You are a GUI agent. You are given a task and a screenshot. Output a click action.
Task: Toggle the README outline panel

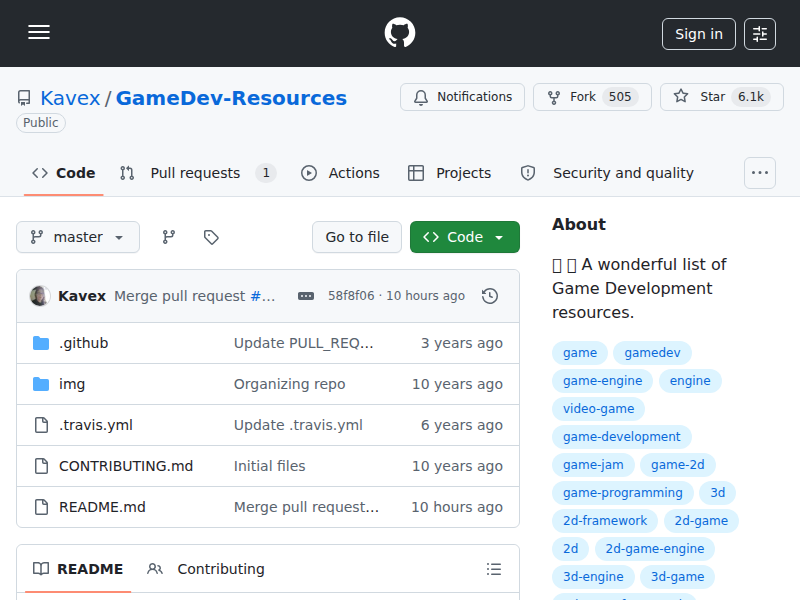point(494,568)
